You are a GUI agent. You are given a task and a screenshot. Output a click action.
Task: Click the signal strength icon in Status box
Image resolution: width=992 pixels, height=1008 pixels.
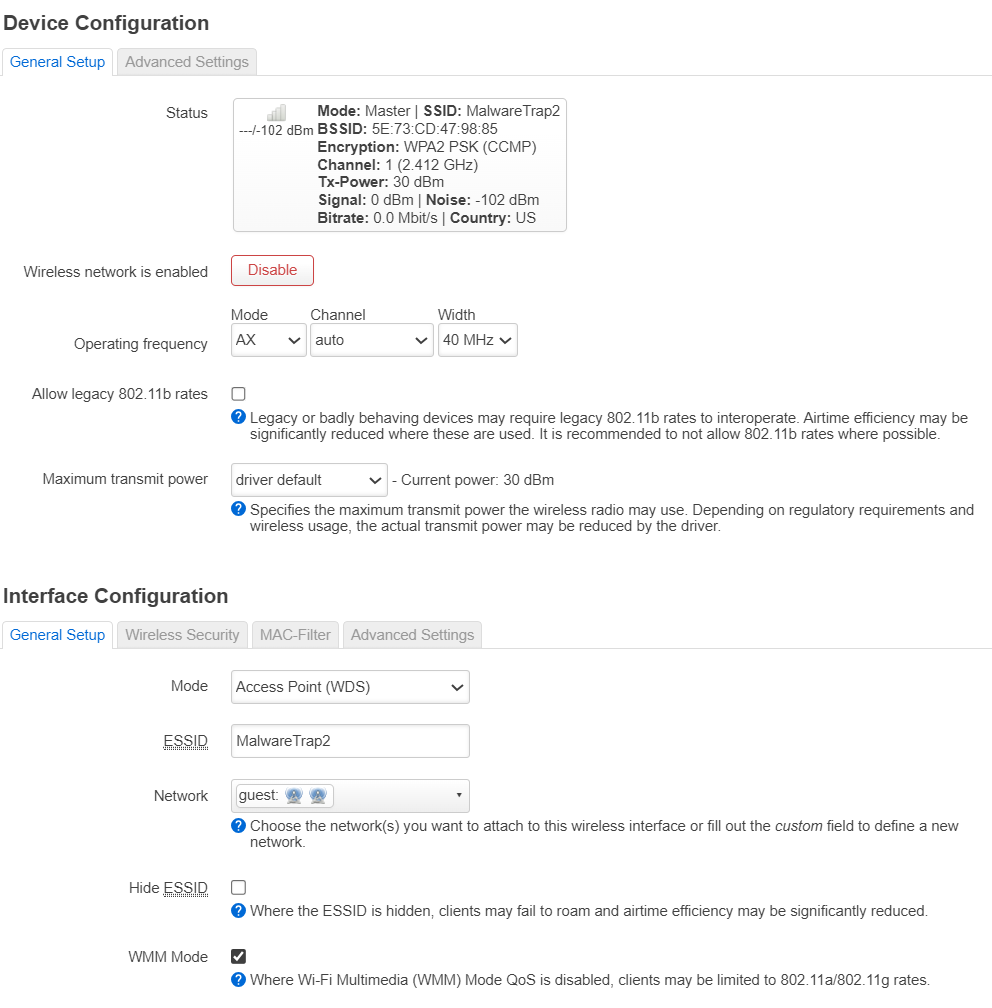(276, 113)
